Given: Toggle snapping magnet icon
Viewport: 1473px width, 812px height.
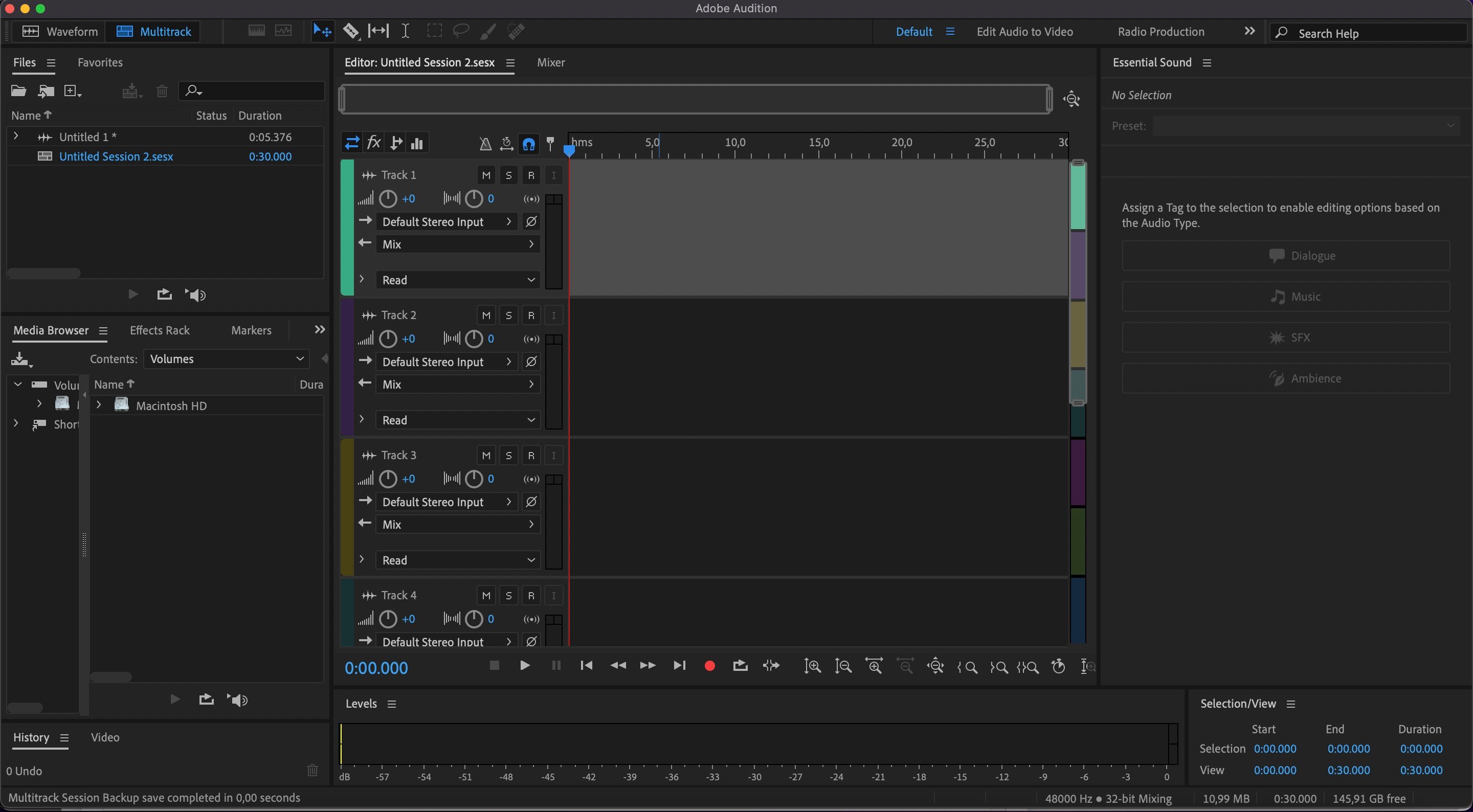Looking at the screenshot, I should (528, 144).
